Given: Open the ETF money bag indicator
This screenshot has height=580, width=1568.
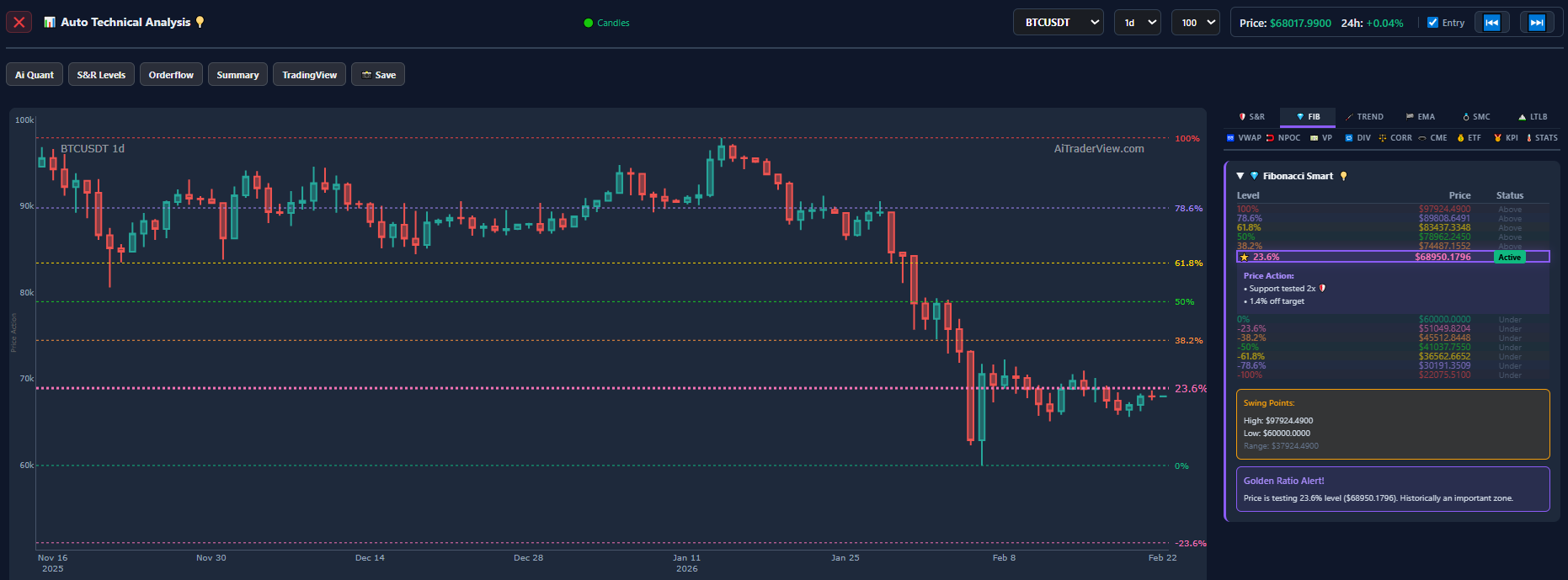Looking at the screenshot, I should 1469,138.
